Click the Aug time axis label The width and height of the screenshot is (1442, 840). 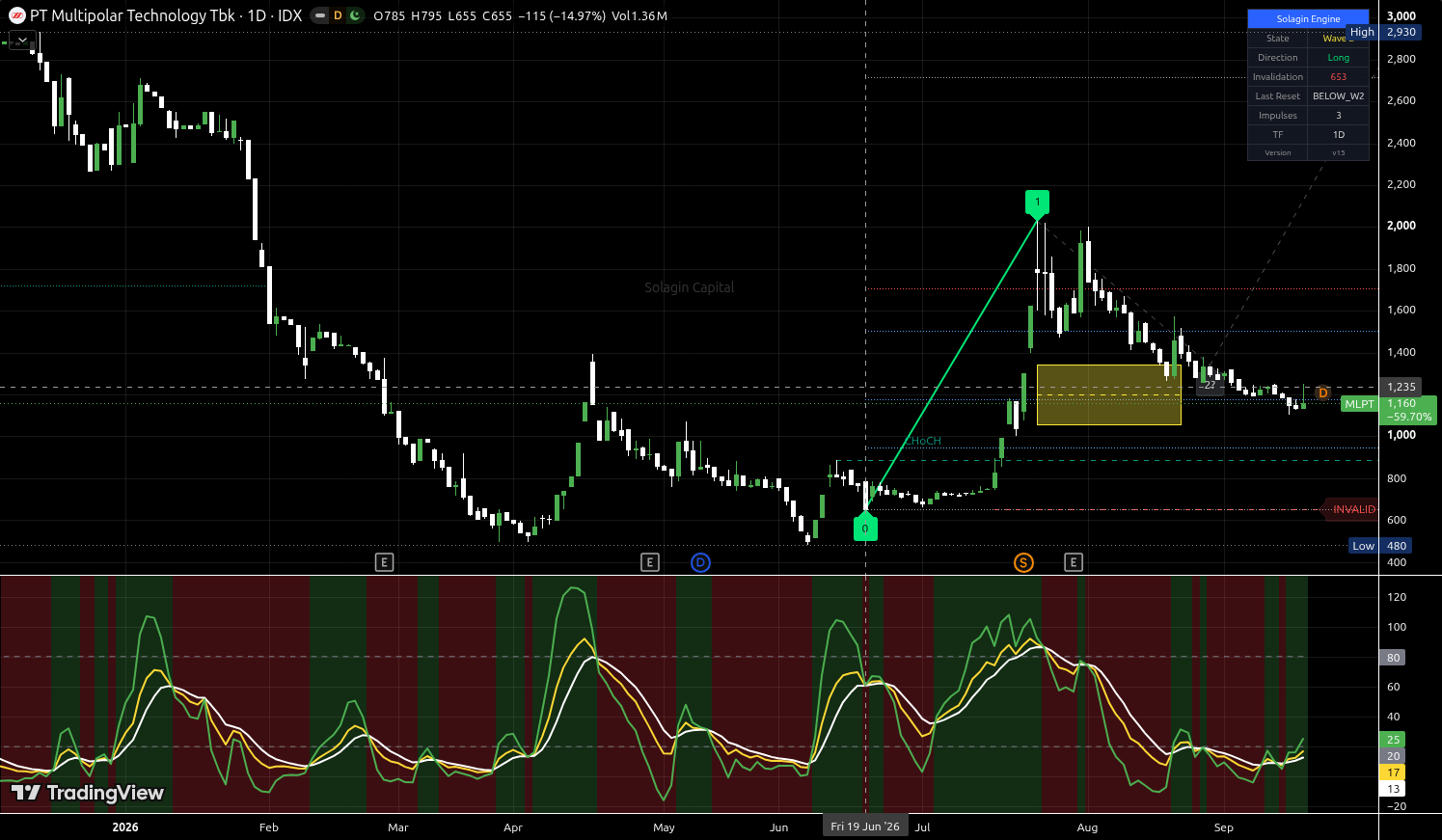(x=1087, y=827)
